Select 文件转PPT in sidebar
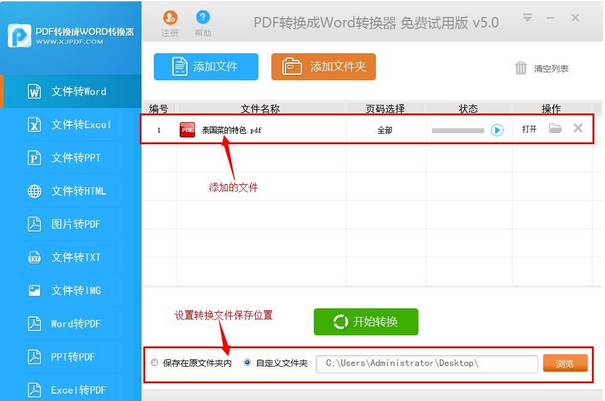This screenshot has height=401, width=605. tap(71, 158)
